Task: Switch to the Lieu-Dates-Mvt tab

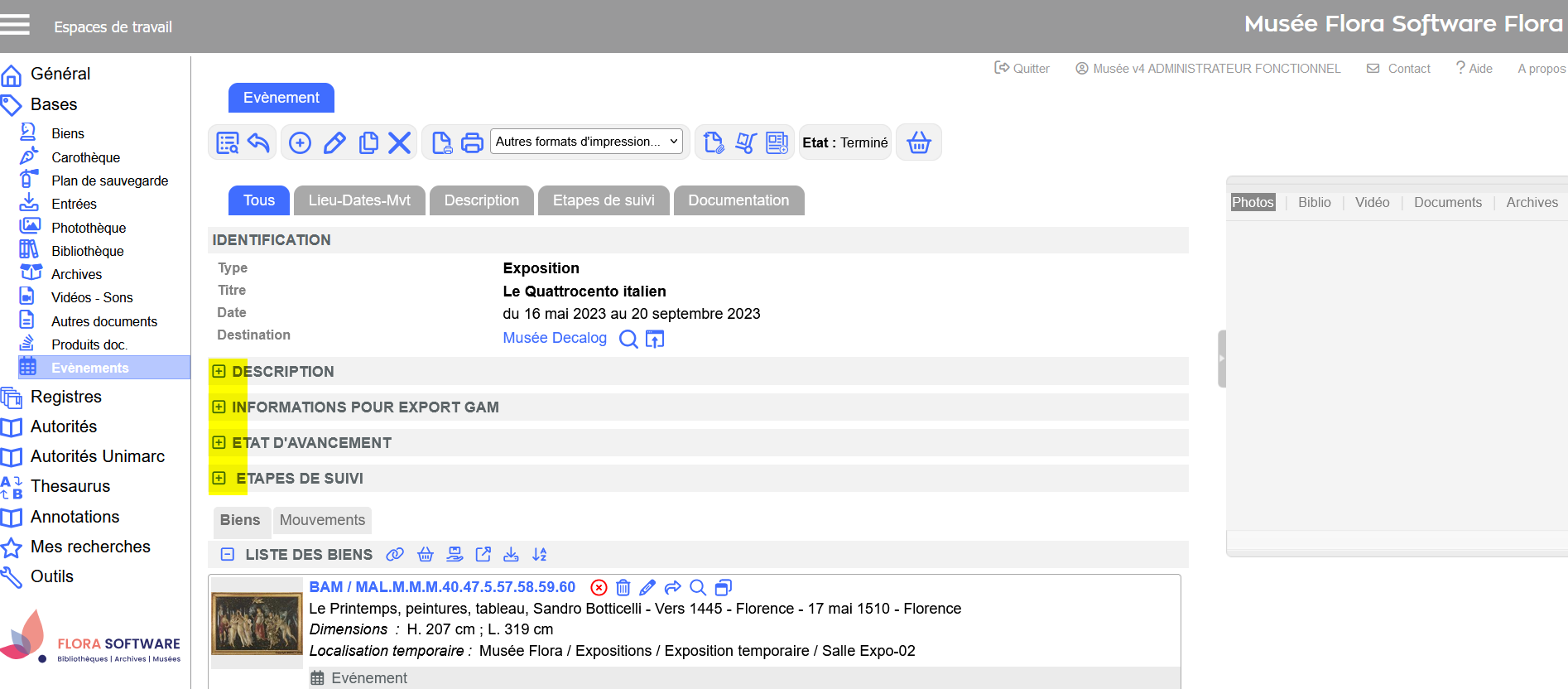Action: point(359,200)
